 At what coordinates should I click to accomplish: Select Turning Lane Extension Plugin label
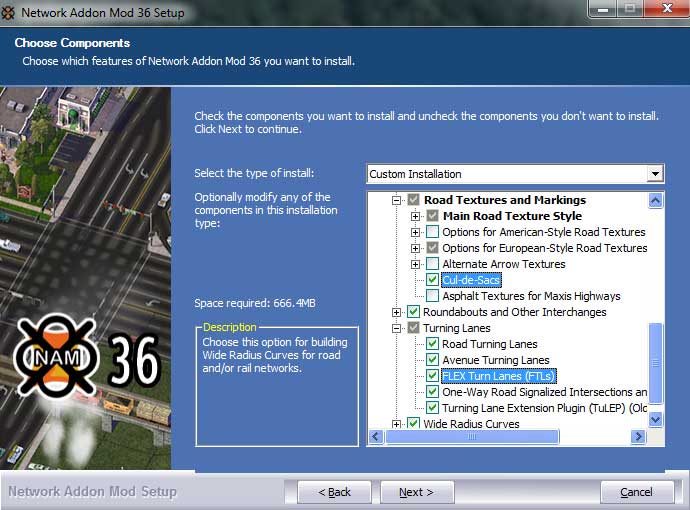pos(544,408)
